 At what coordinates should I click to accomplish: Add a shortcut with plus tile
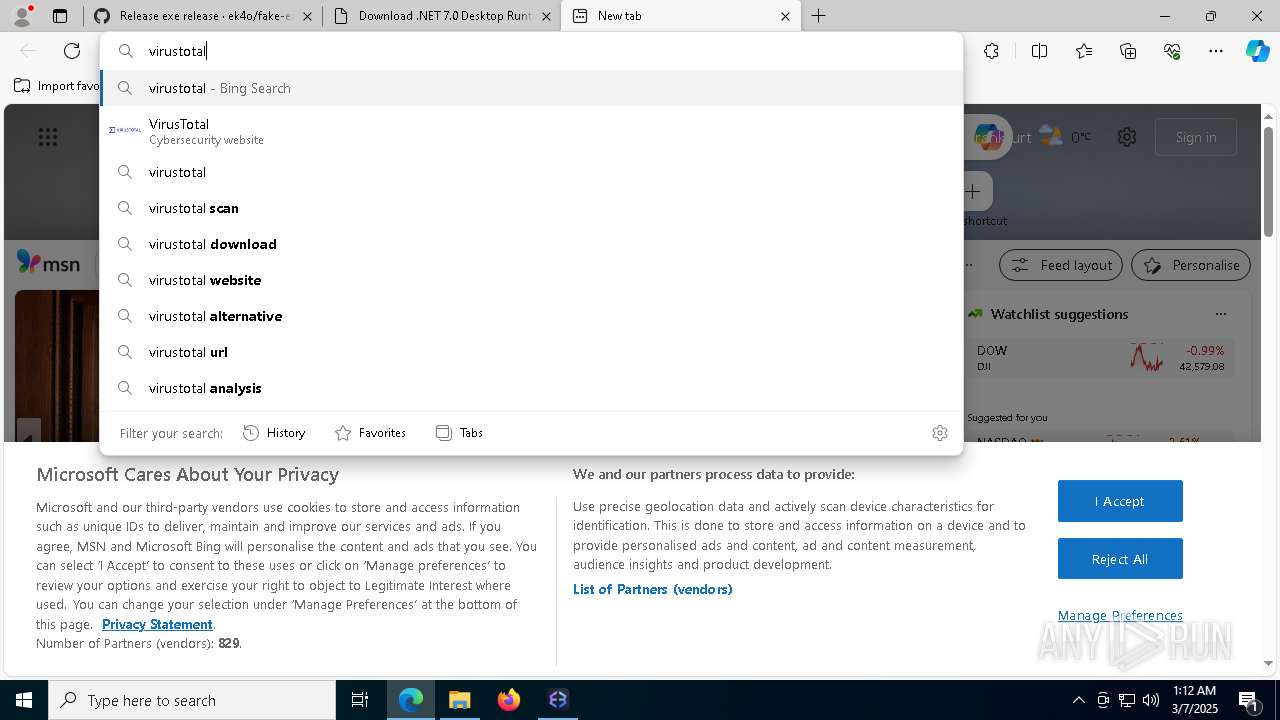[972, 191]
